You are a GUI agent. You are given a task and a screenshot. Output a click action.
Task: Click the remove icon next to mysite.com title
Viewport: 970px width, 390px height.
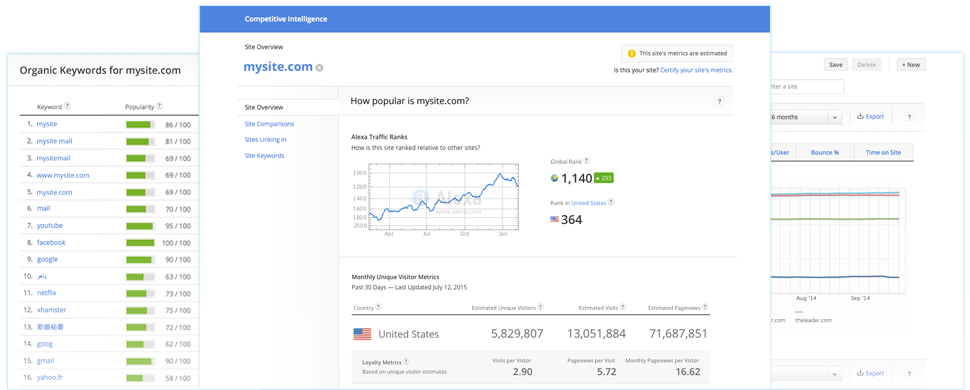[319, 67]
